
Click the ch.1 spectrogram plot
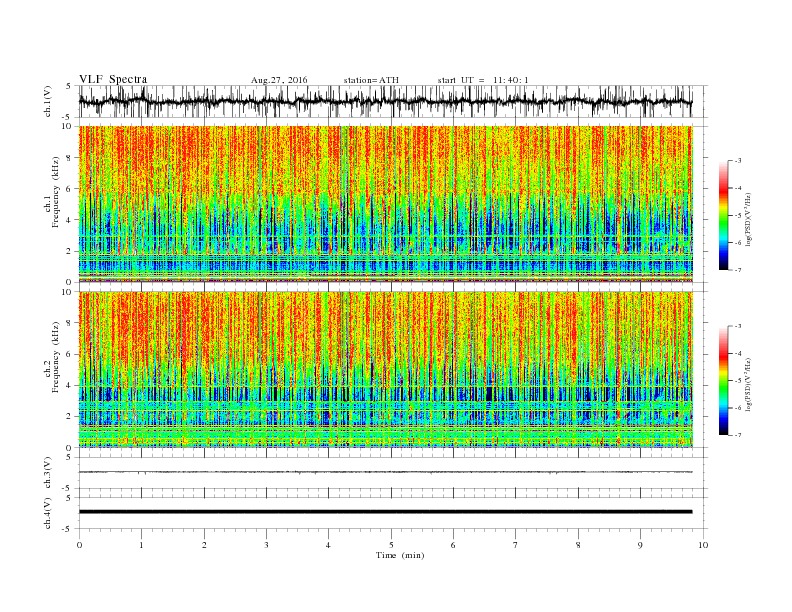click(386, 204)
